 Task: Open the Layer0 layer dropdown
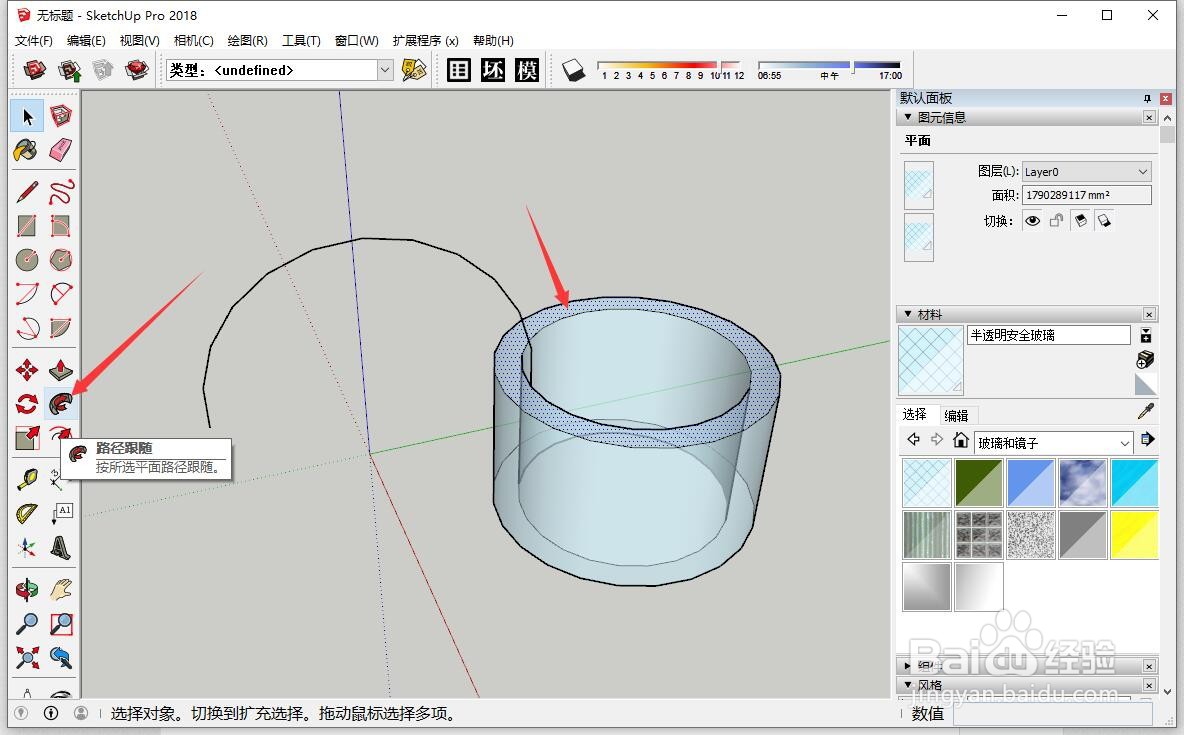click(x=1143, y=171)
